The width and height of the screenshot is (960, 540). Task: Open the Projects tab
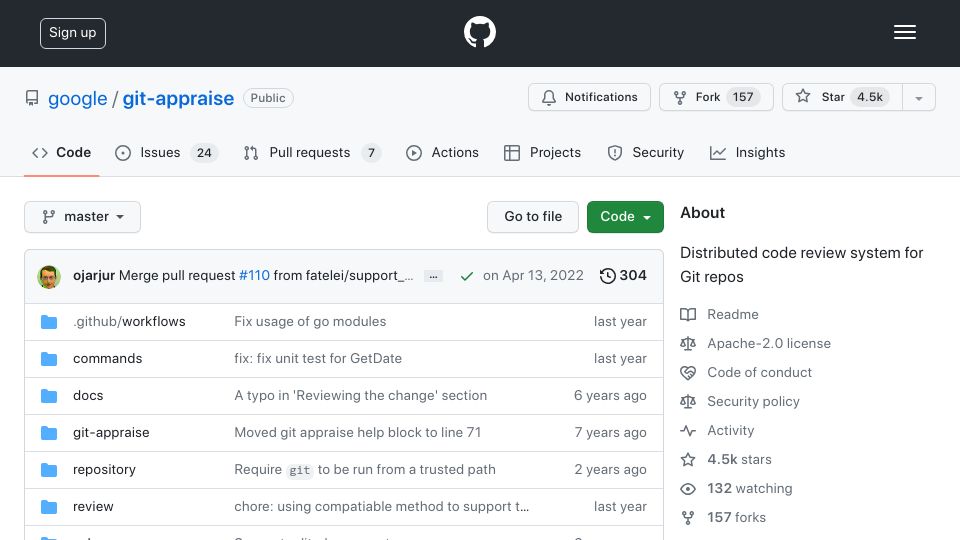point(542,152)
